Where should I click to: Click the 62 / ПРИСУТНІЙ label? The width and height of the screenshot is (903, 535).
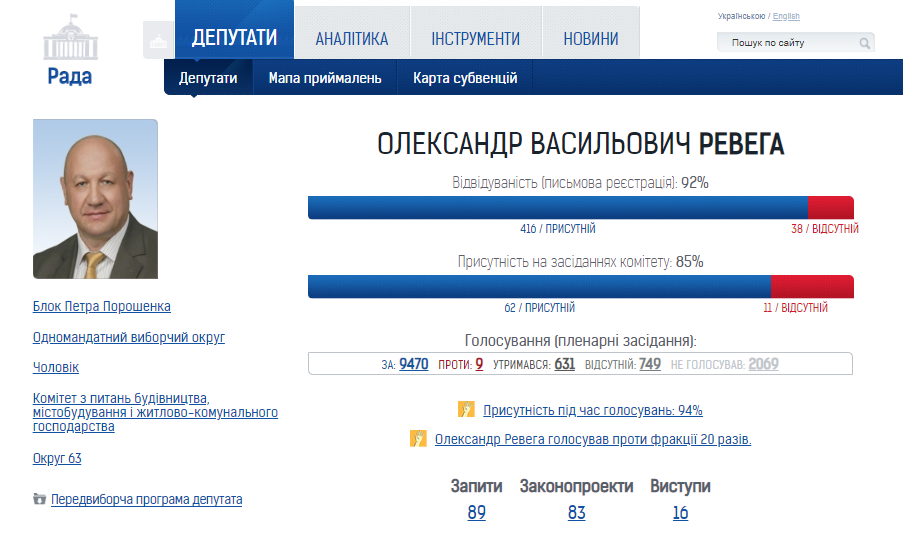coord(539,308)
